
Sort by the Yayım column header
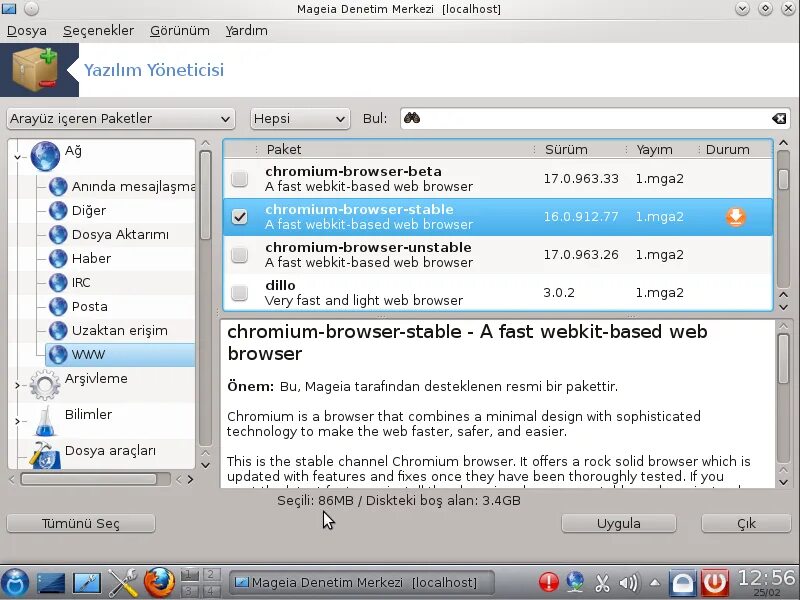point(661,149)
